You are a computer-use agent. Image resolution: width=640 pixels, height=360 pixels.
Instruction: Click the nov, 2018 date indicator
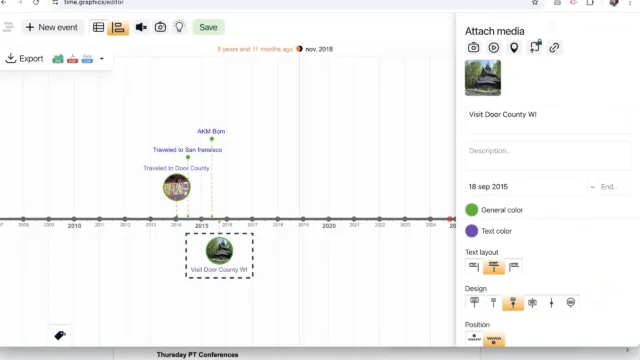click(x=319, y=49)
